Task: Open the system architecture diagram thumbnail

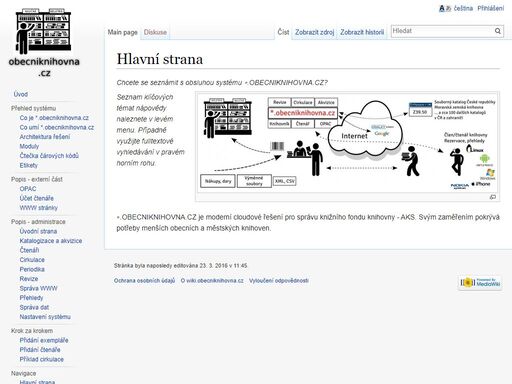Action: [347, 142]
